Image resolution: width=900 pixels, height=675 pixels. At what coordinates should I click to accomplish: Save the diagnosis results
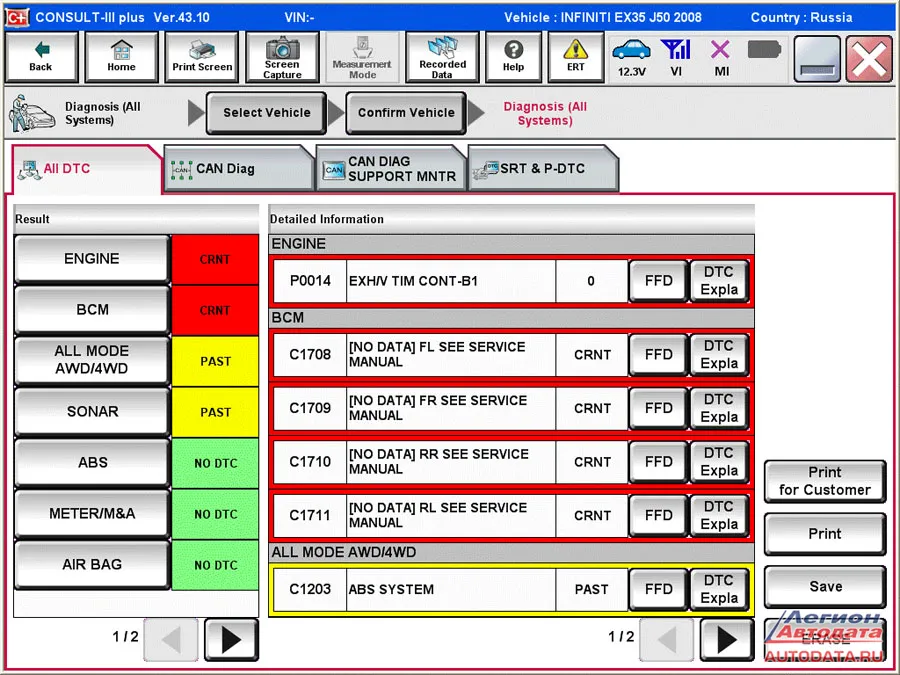tap(825, 587)
